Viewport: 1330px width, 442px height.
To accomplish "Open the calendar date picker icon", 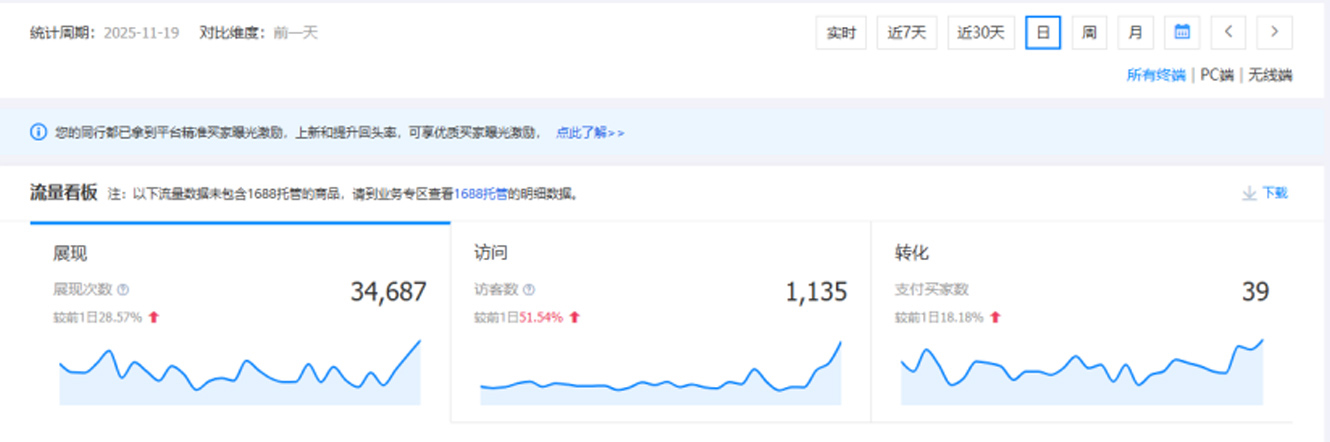I will point(1182,32).
